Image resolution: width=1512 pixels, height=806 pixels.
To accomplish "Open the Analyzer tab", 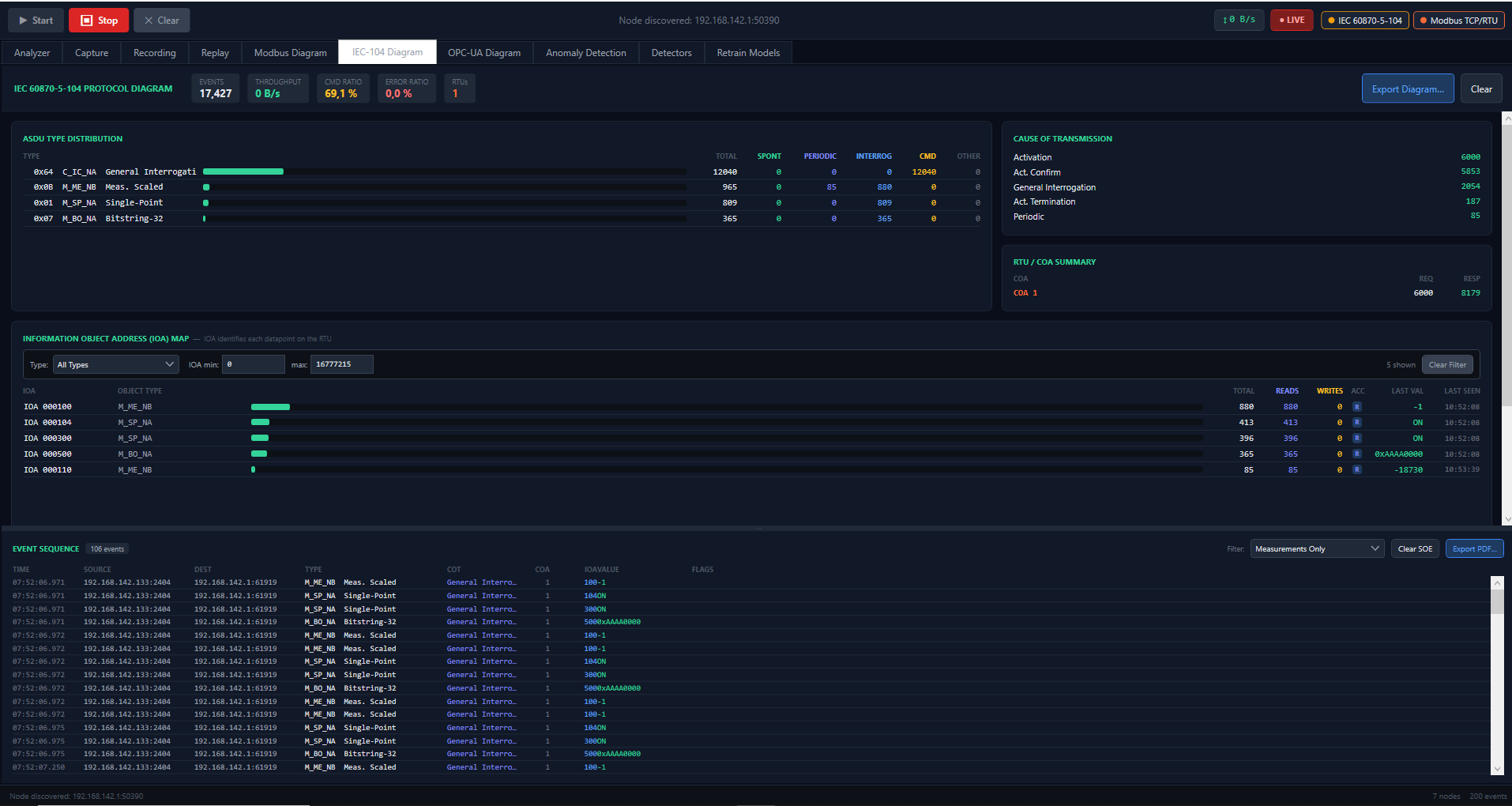I will [32, 53].
